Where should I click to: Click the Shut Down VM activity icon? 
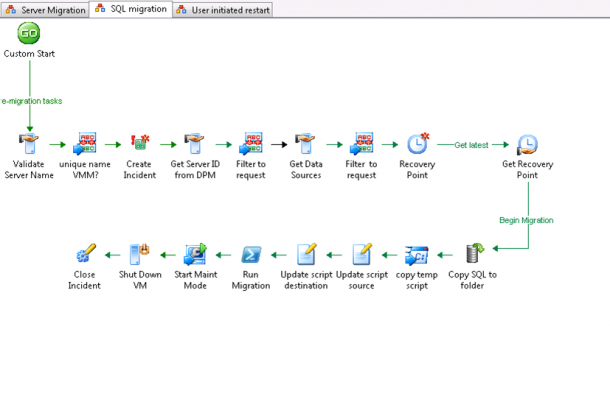coord(140,254)
